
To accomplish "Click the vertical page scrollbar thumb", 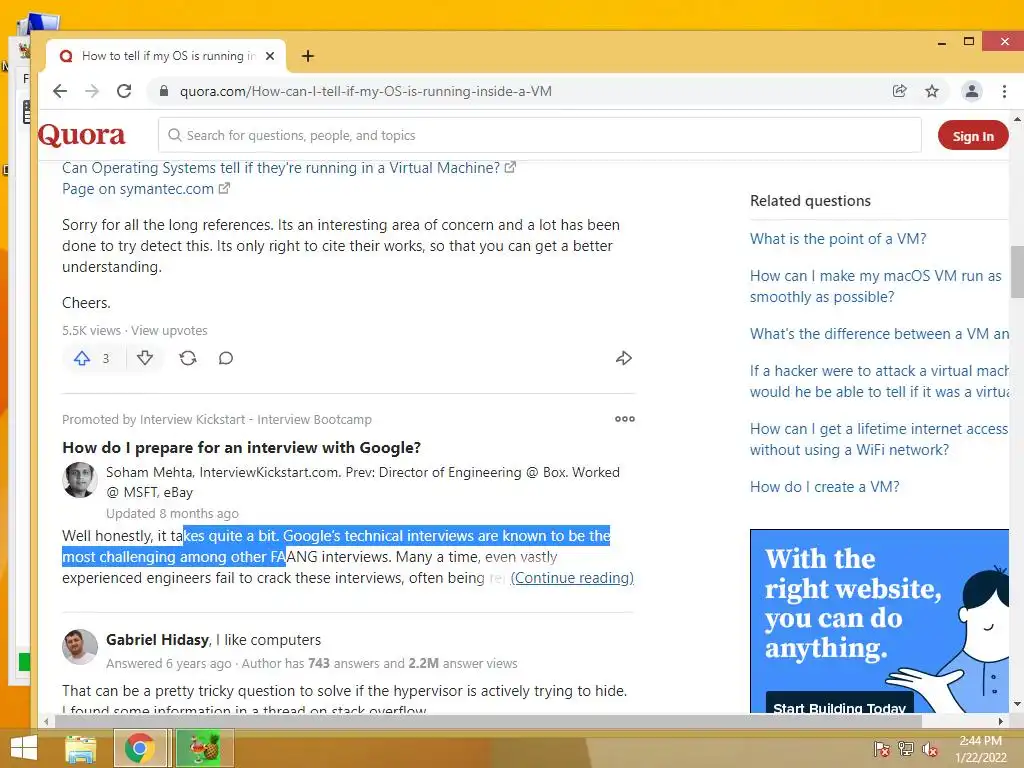I will tap(1017, 271).
